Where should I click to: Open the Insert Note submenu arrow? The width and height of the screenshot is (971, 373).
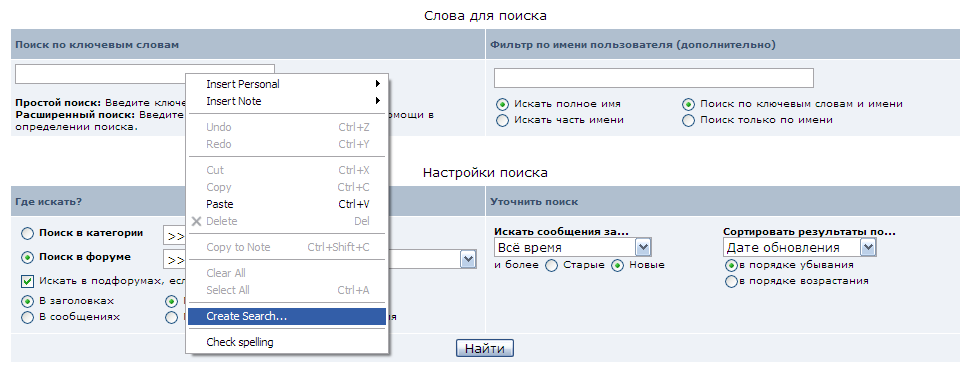[377, 101]
